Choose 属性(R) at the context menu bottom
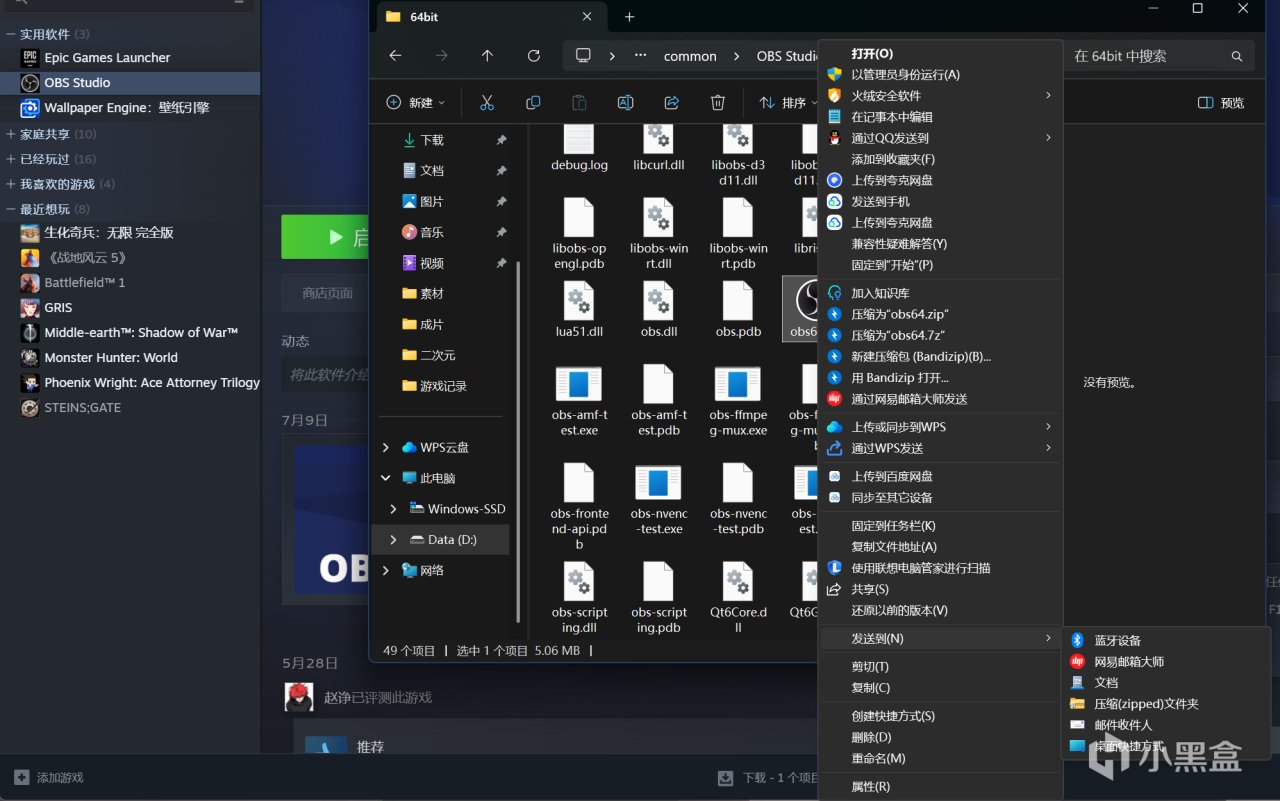The height and width of the screenshot is (801, 1280). [940, 787]
